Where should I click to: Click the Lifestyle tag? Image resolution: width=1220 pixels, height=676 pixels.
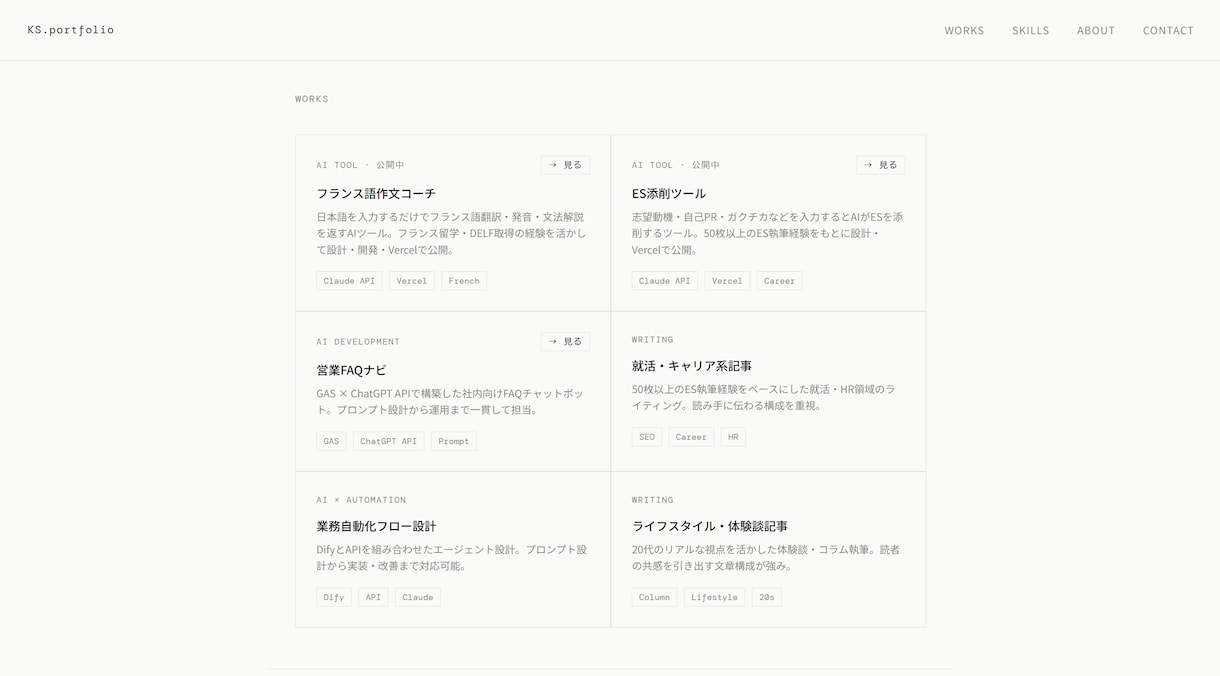click(x=714, y=597)
